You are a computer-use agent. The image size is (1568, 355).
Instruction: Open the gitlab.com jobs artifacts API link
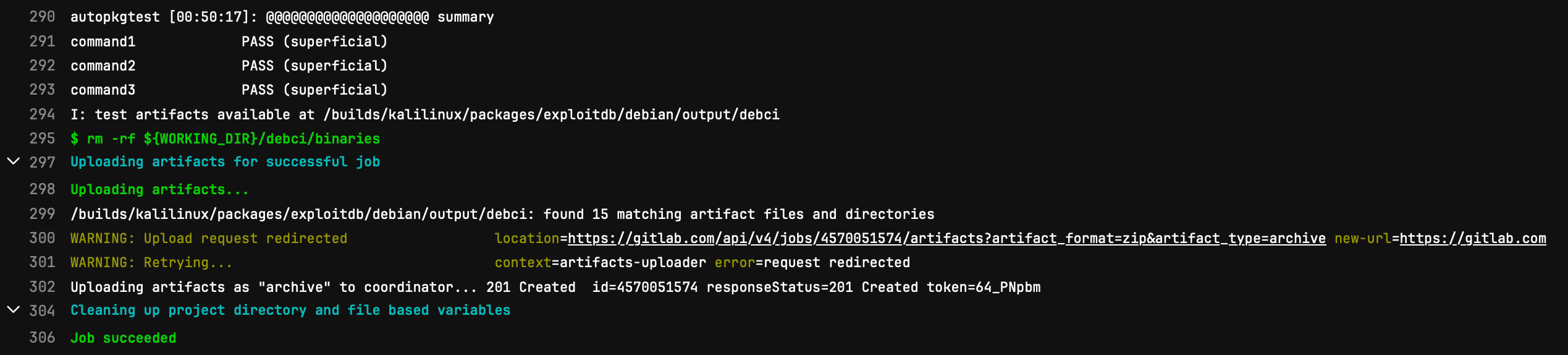[x=946, y=239]
